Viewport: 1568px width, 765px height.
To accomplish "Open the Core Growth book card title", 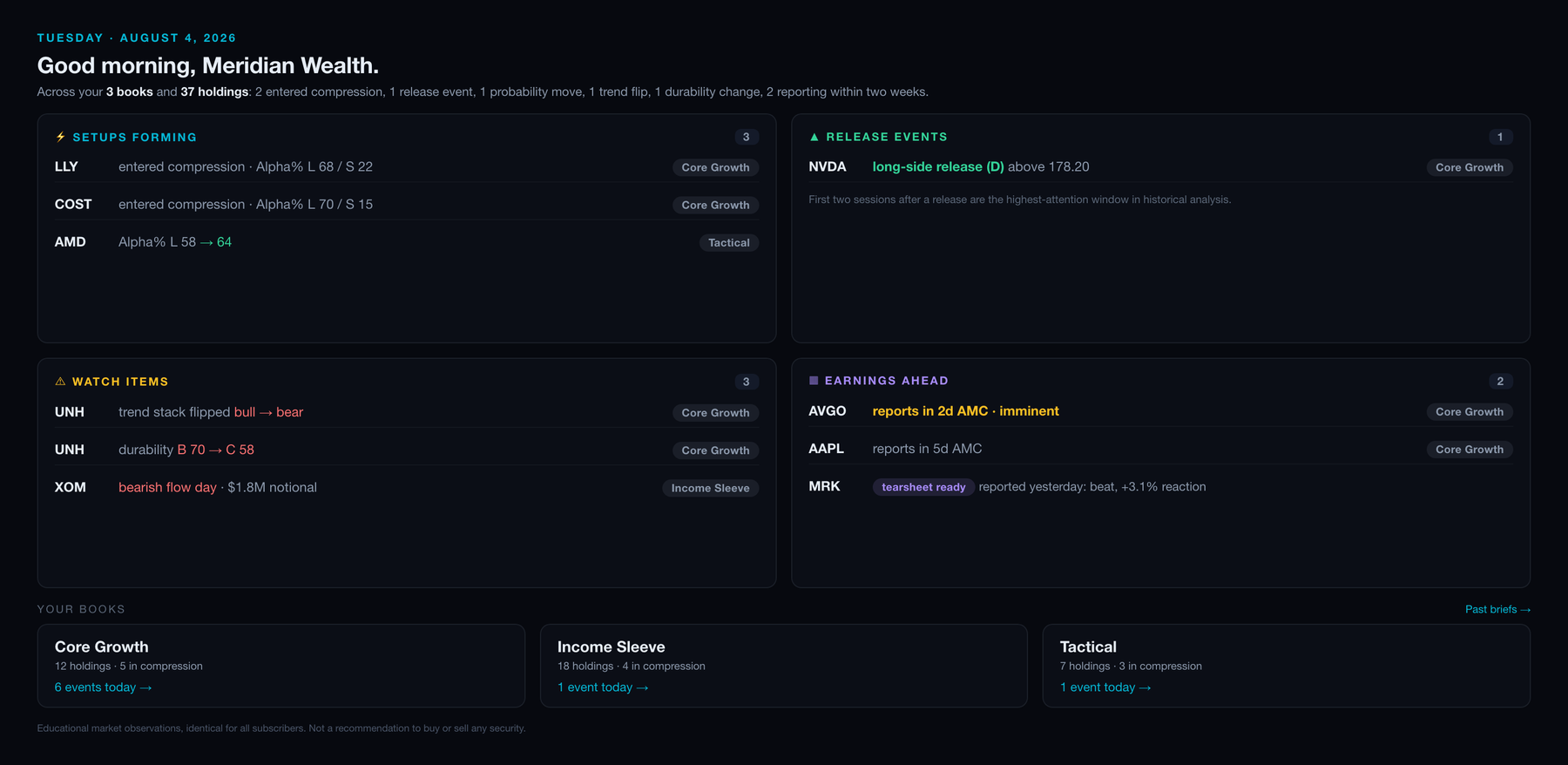I will pyautogui.click(x=102, y=647).
